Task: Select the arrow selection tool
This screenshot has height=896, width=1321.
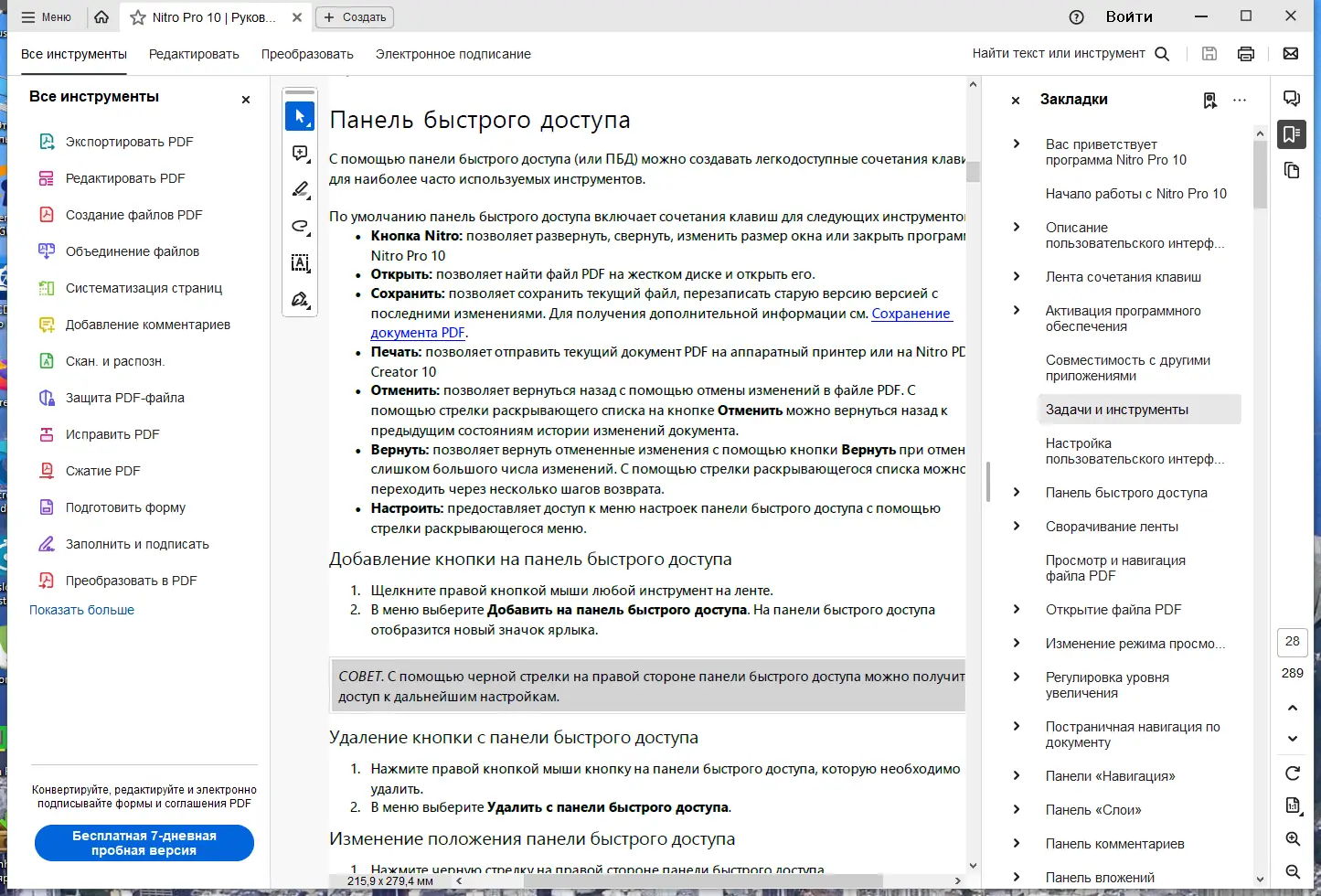Action: (x=300, y=116)
